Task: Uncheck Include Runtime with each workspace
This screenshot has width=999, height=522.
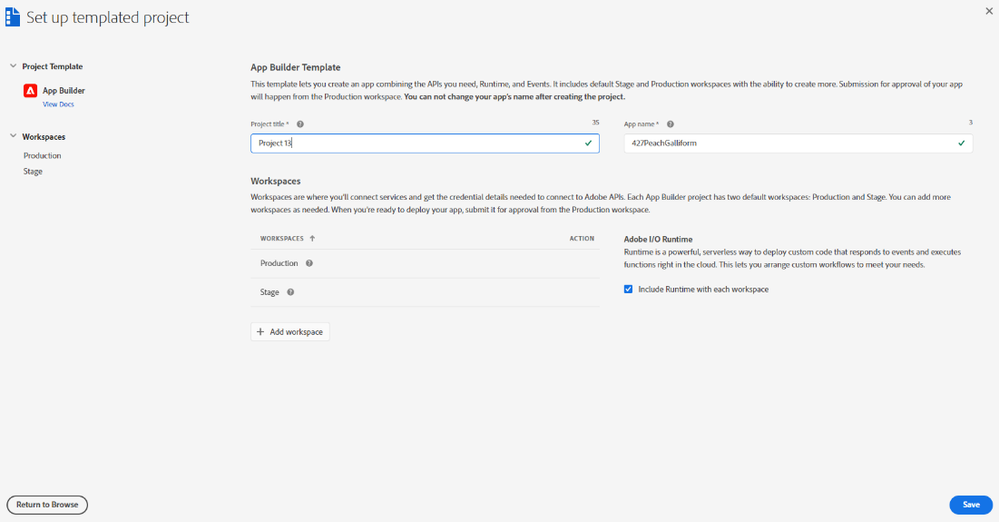Action: pyautogui.click(x=628, y=289)
